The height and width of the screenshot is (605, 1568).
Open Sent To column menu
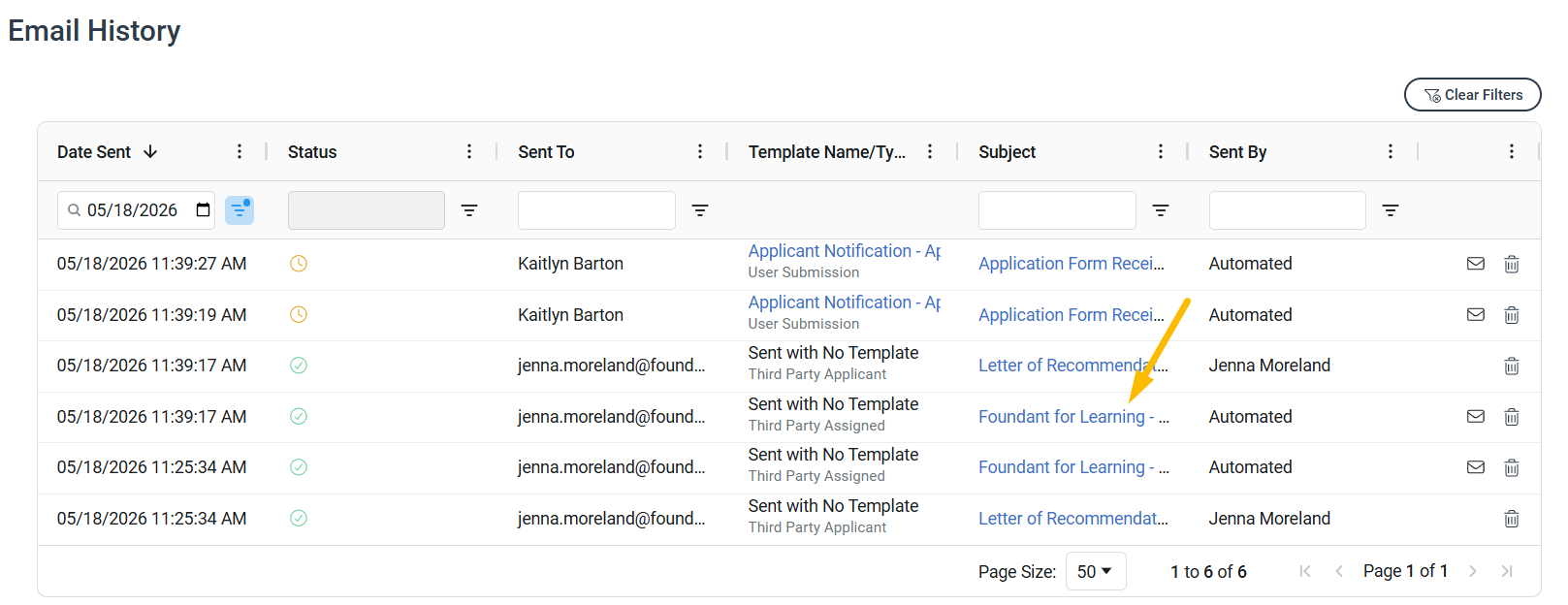click(700, 151)
